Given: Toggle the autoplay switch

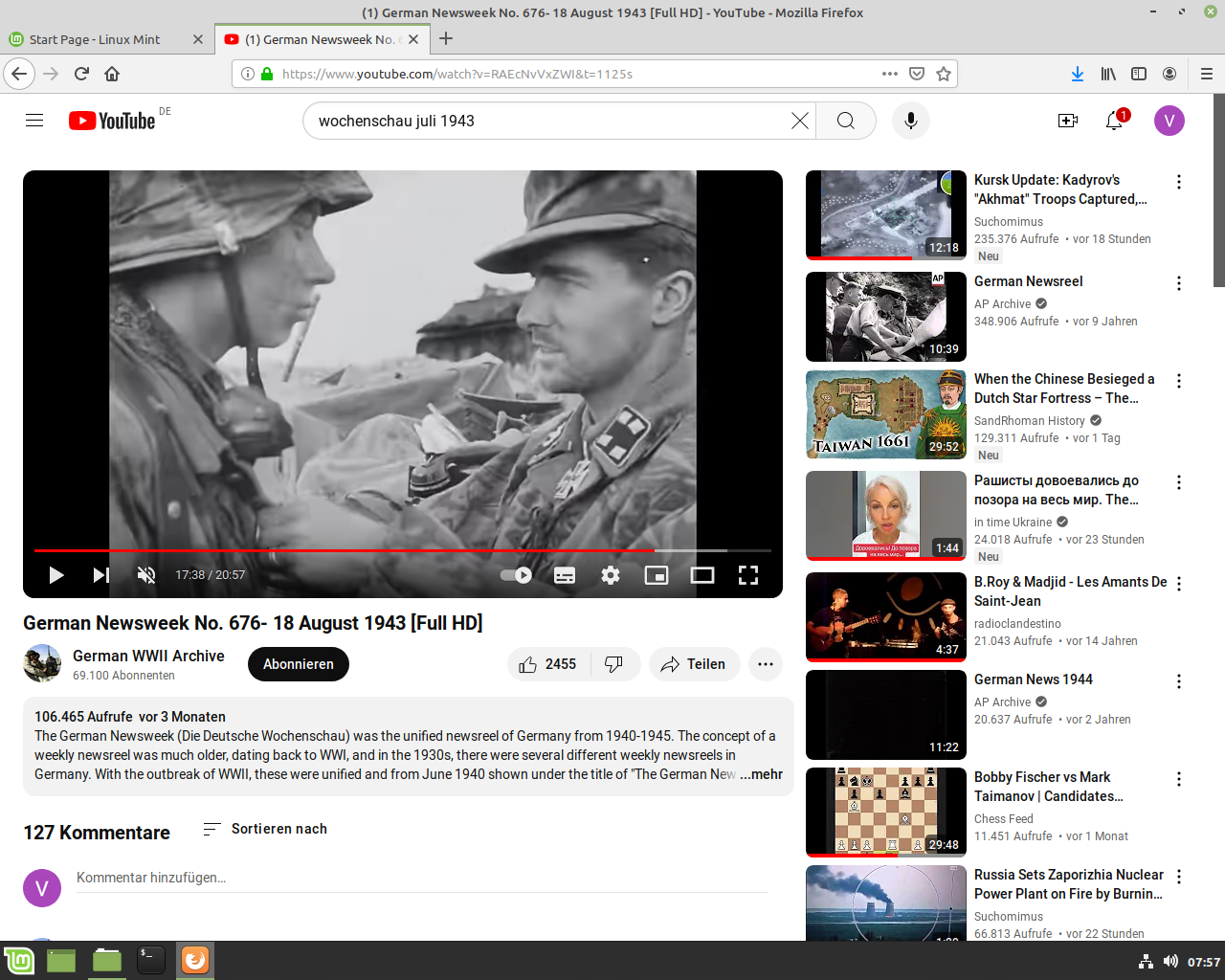Looking at the screenshot, I should [x=517, y=575].
